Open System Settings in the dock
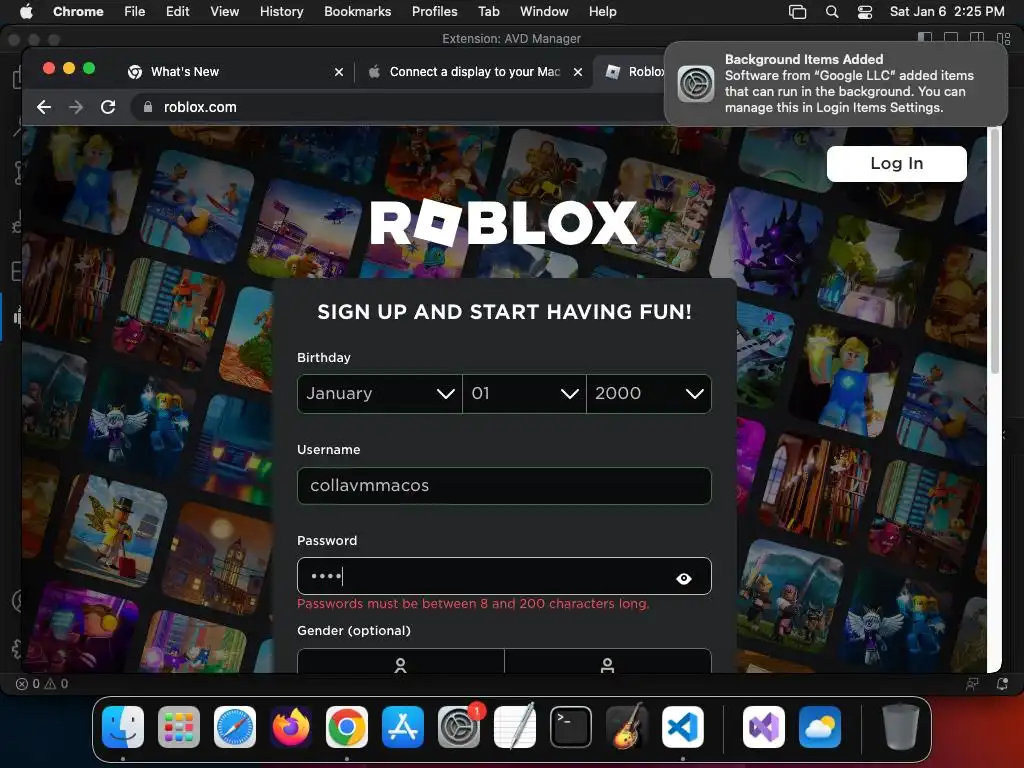Image resolution: width=1024 pixels, height=768 pixels. [x=458, y=727]
